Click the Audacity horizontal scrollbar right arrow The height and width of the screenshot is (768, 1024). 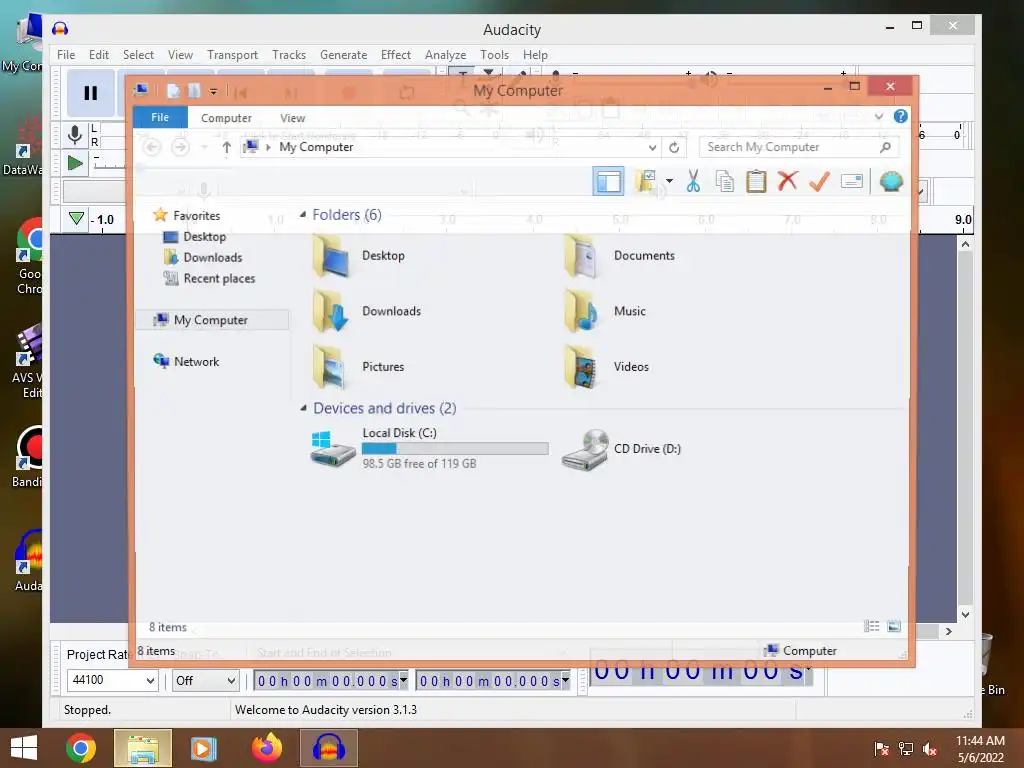tap(949, 631)
